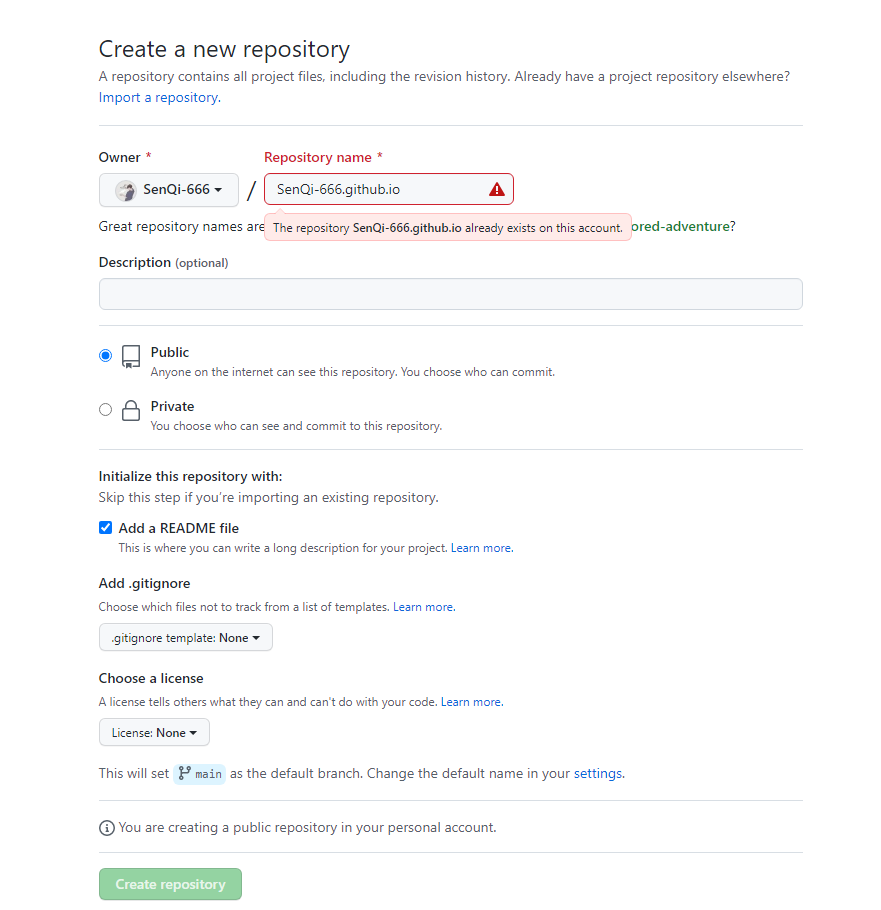This screenshot has width=881, height=910.
Task: Open the License None dropdown
Action: click(154, 732)
